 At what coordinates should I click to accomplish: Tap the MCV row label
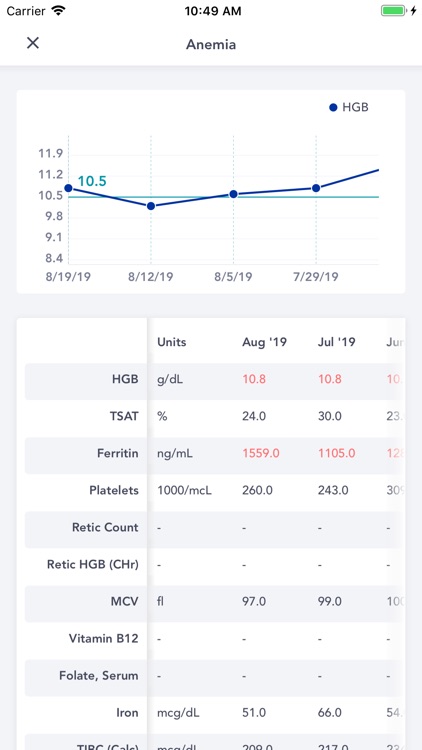[x=124, y=602]
